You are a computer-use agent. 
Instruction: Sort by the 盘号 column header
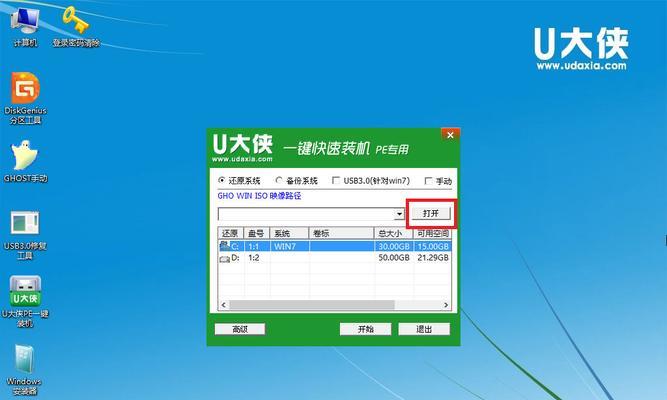coord(257,233)
